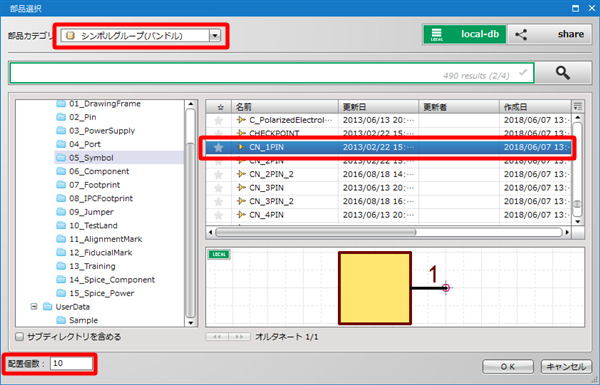Viewport: 600px width, 385px height.
Task: Sort by 名前 column header
Action: (x=285, y=106)
